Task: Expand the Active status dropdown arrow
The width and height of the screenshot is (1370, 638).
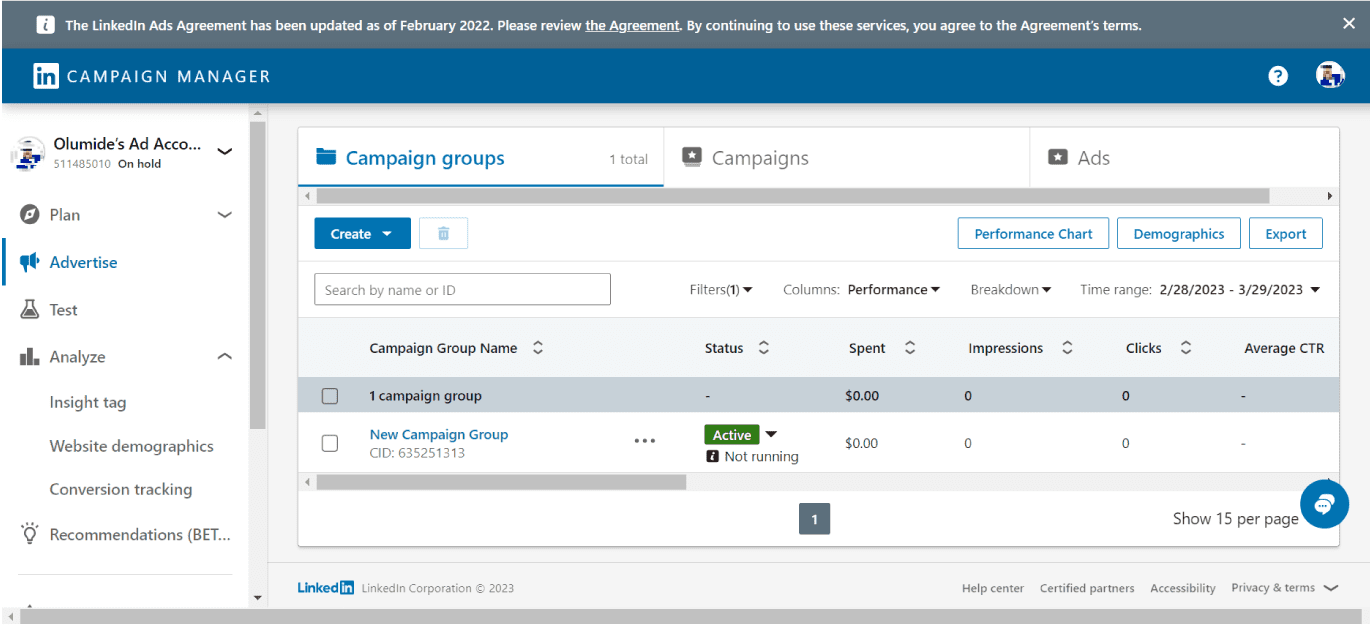Action: [771, 435]
